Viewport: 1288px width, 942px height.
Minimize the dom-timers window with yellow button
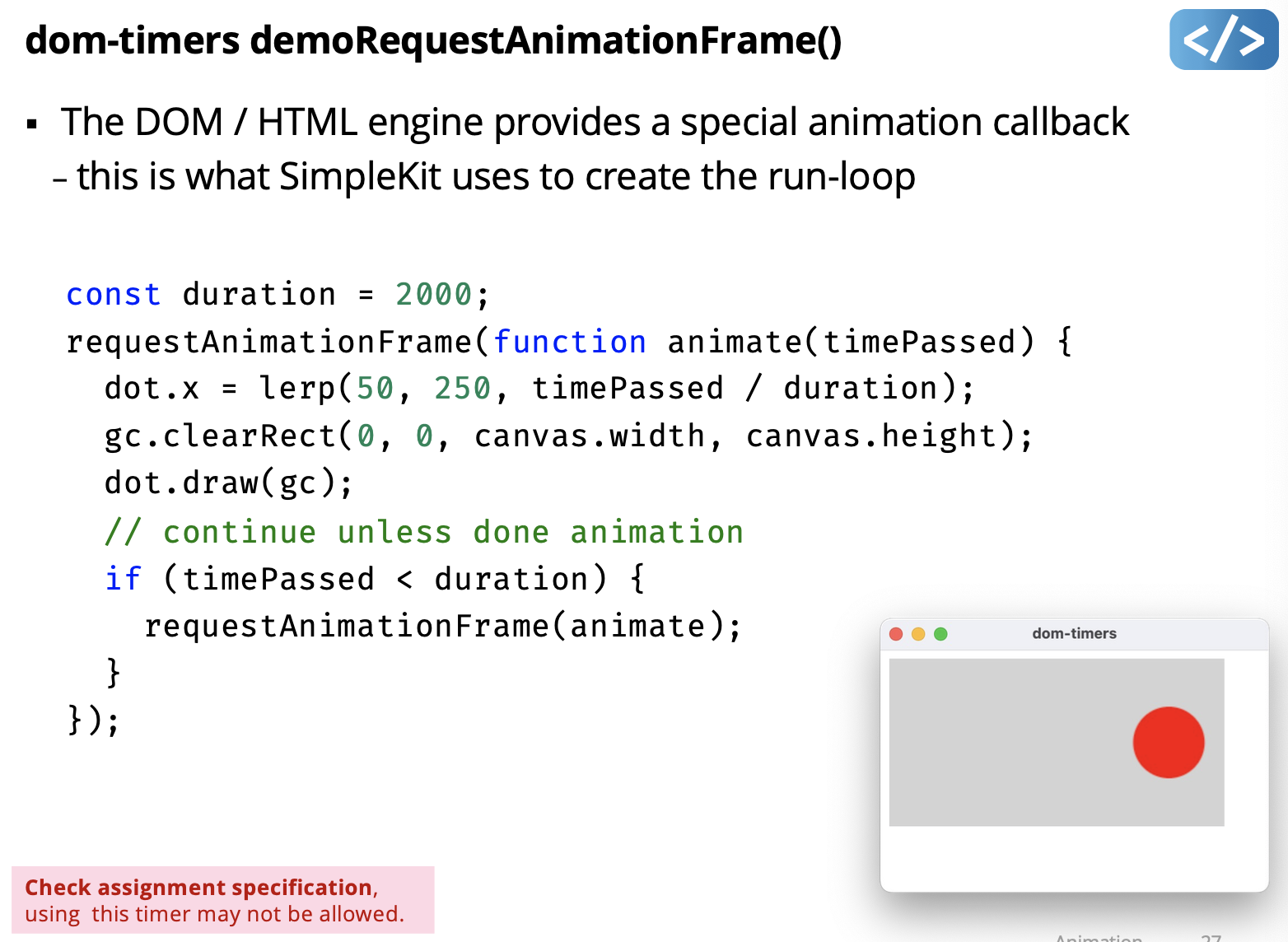pos(918,634)
